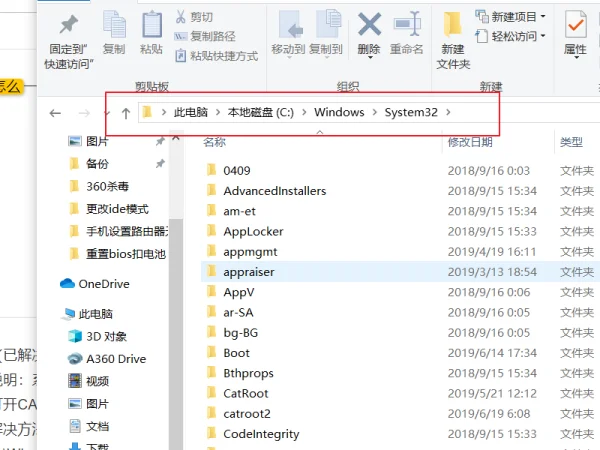Image resolution: width=600 pixels, height=450 pixels.
Task: Click the navigation pane vertical scrollbar thumb
Action: [x=176, y=333]
